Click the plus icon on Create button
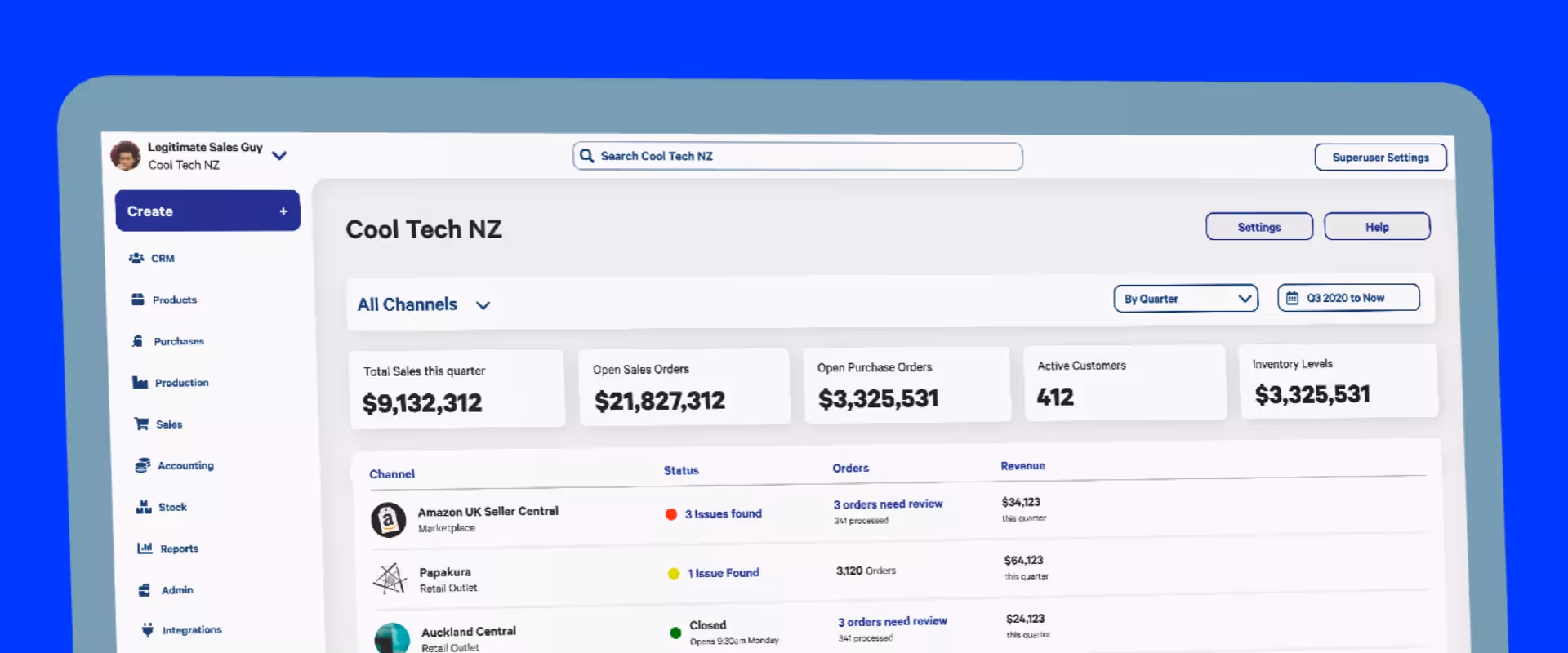 (283, 211)
